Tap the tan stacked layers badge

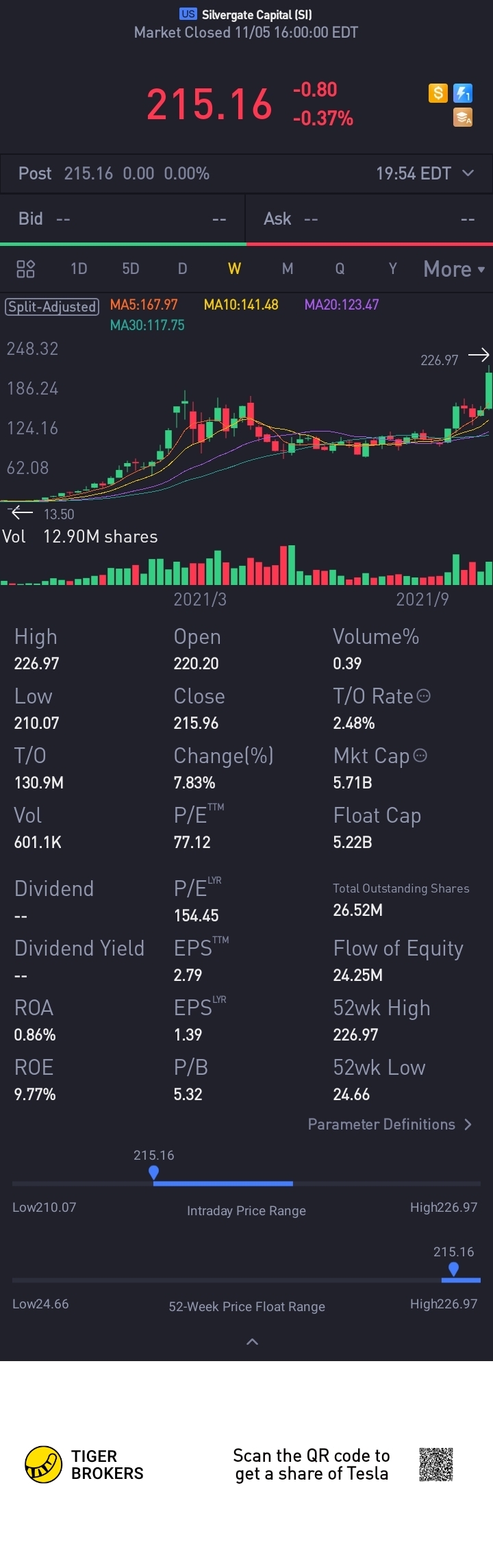point(464,118)
